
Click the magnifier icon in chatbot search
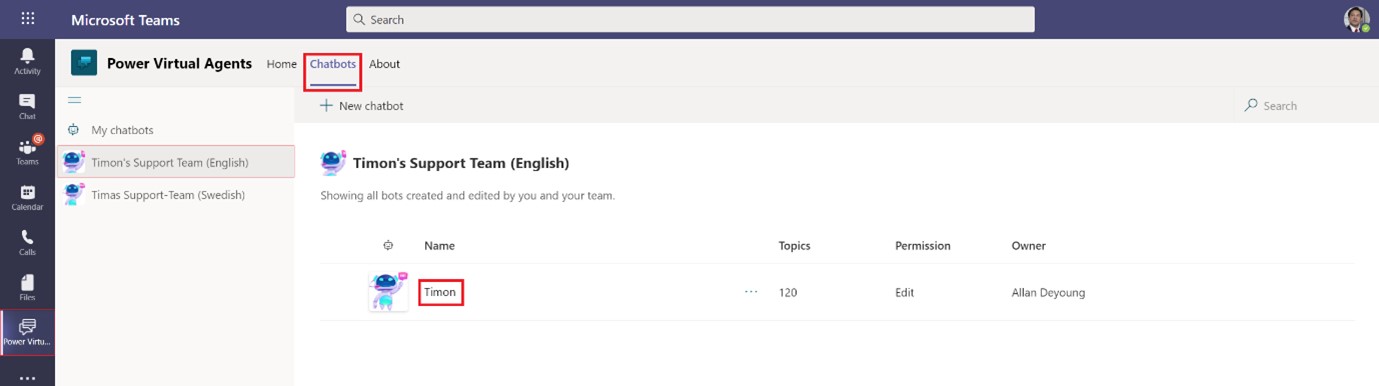(x=1251, y=105)
